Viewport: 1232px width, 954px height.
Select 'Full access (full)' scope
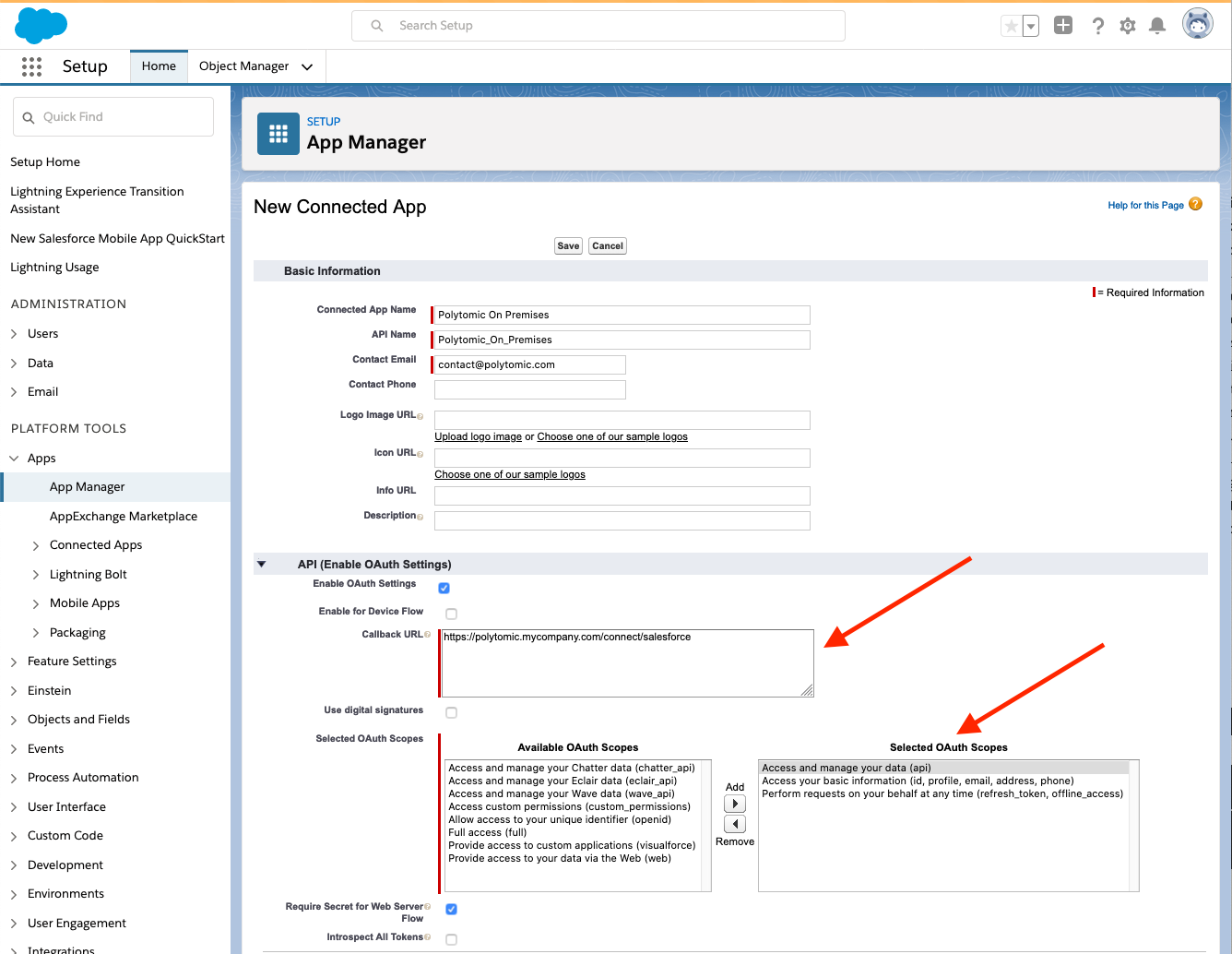coord(488,832)
